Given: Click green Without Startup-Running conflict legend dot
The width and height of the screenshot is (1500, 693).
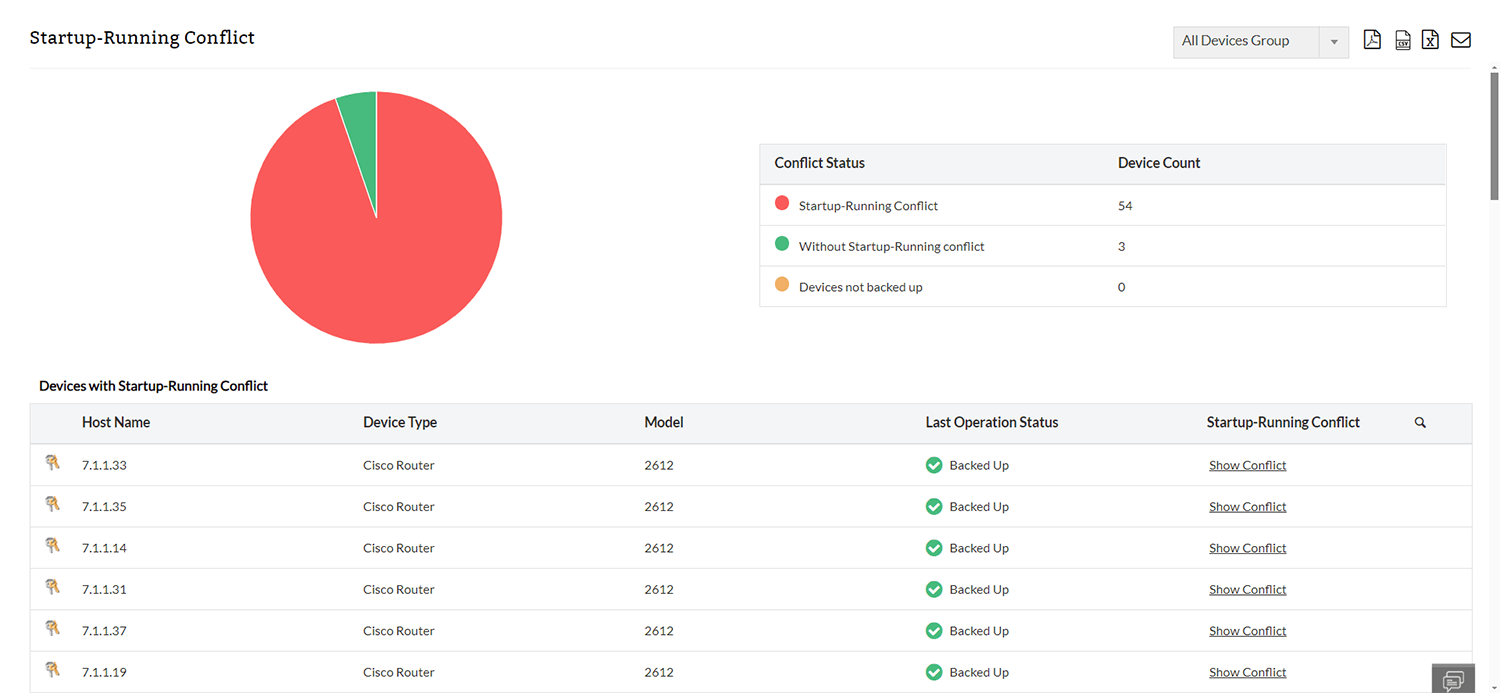Looking at the screenshot, I should click(x=782, y=244).
